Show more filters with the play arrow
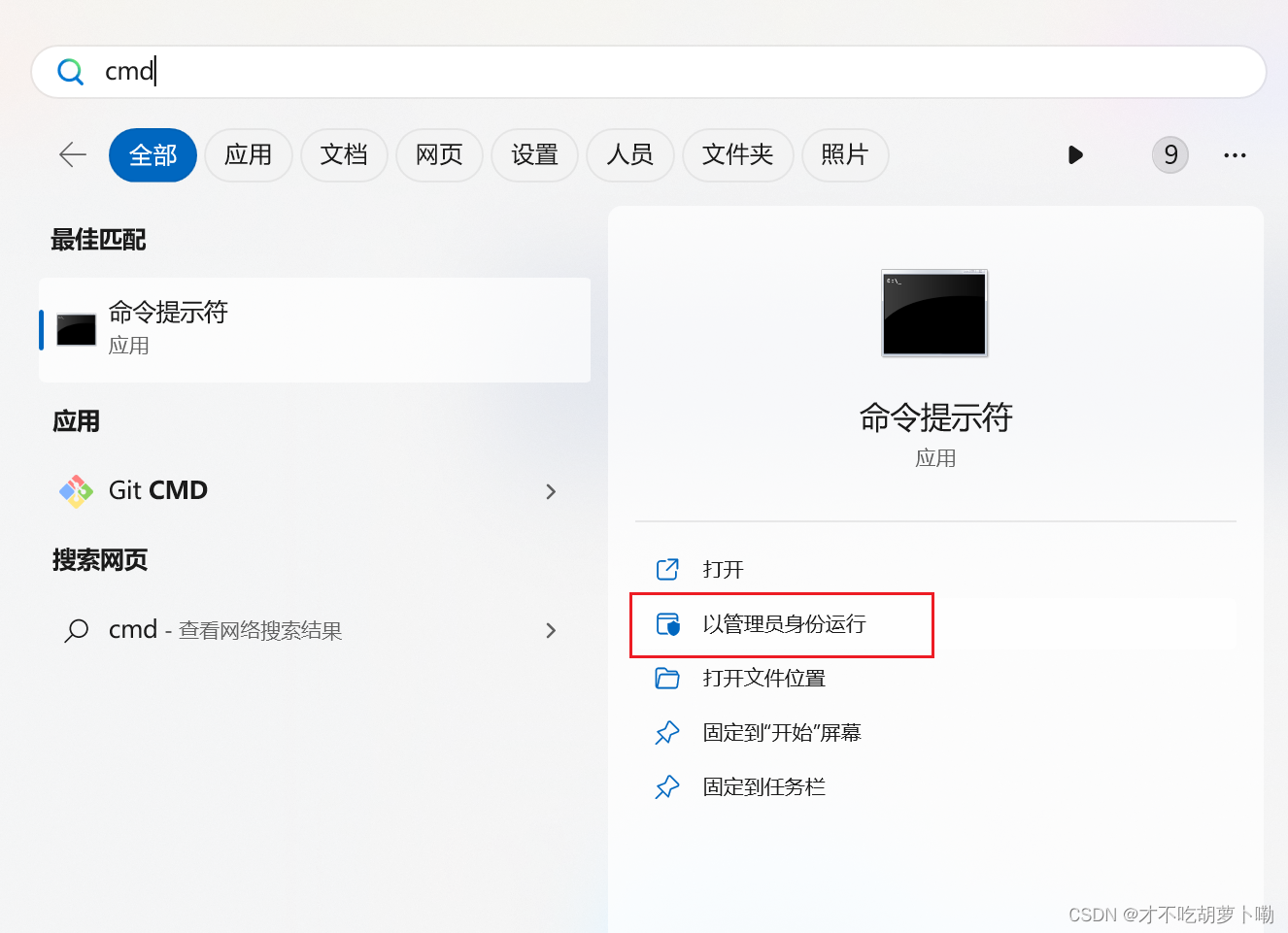The width and height of the screenshot is (1288, 933). click(1075, 155)
